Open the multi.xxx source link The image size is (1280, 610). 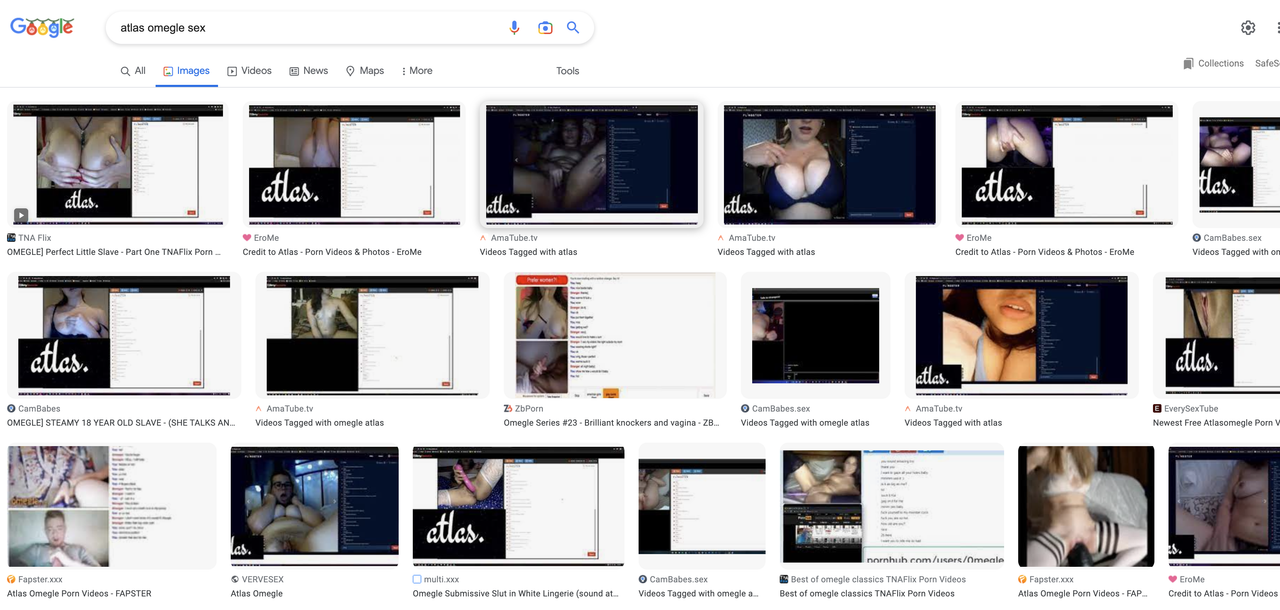[x=441, y=580]
